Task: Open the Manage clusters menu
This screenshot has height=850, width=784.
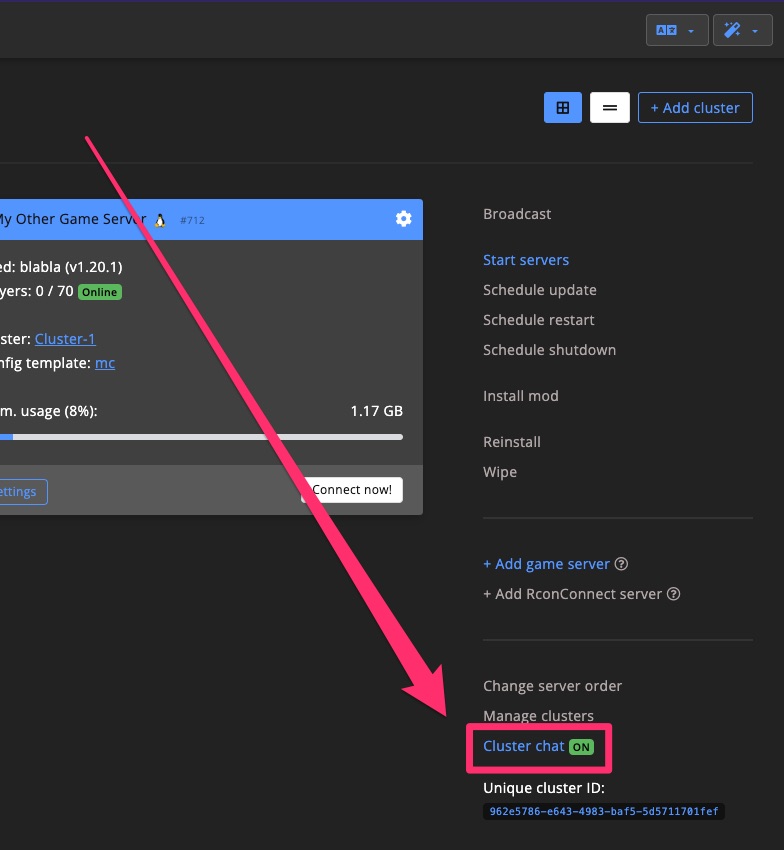Action: [x=538, y=716]
